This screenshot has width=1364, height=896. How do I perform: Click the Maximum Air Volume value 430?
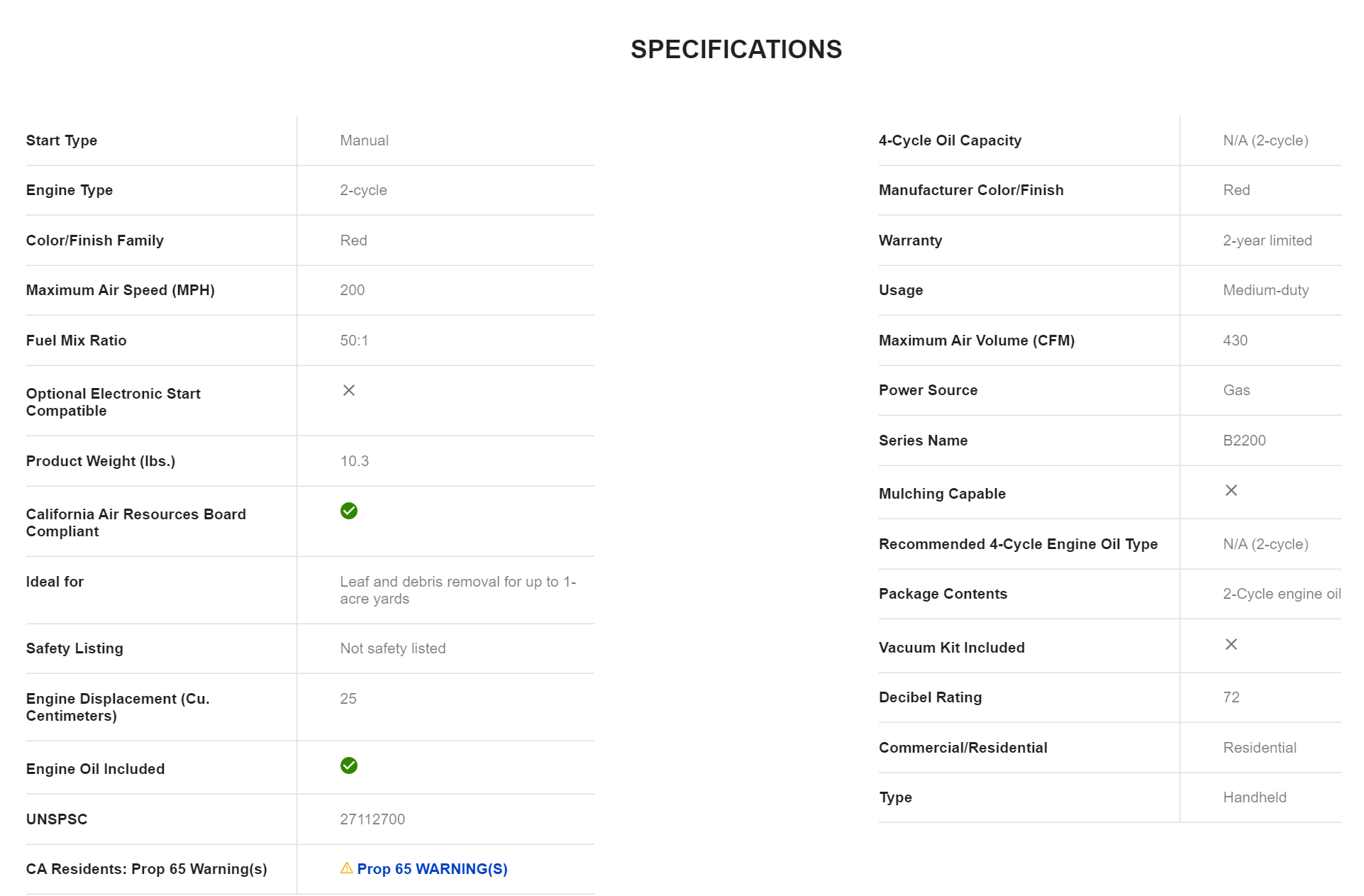point(1235,341)
